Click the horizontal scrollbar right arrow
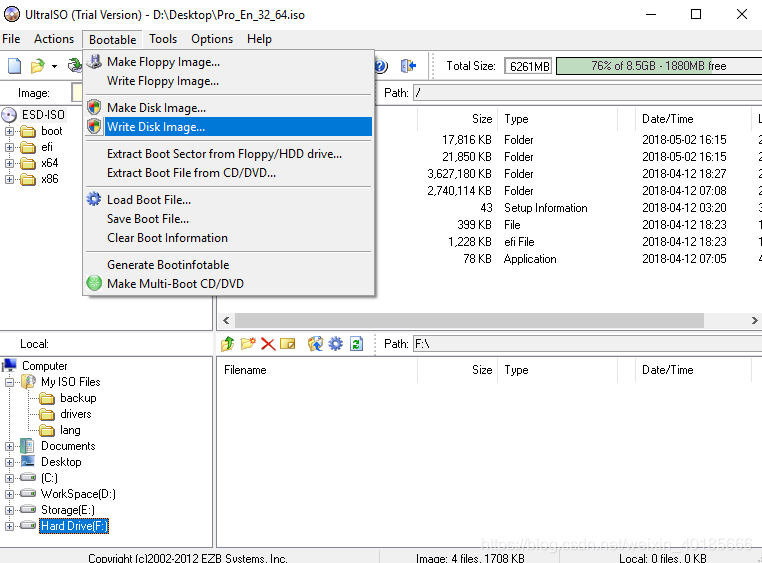762x563 pixels. pyautogui.click(x=754, y=320)
